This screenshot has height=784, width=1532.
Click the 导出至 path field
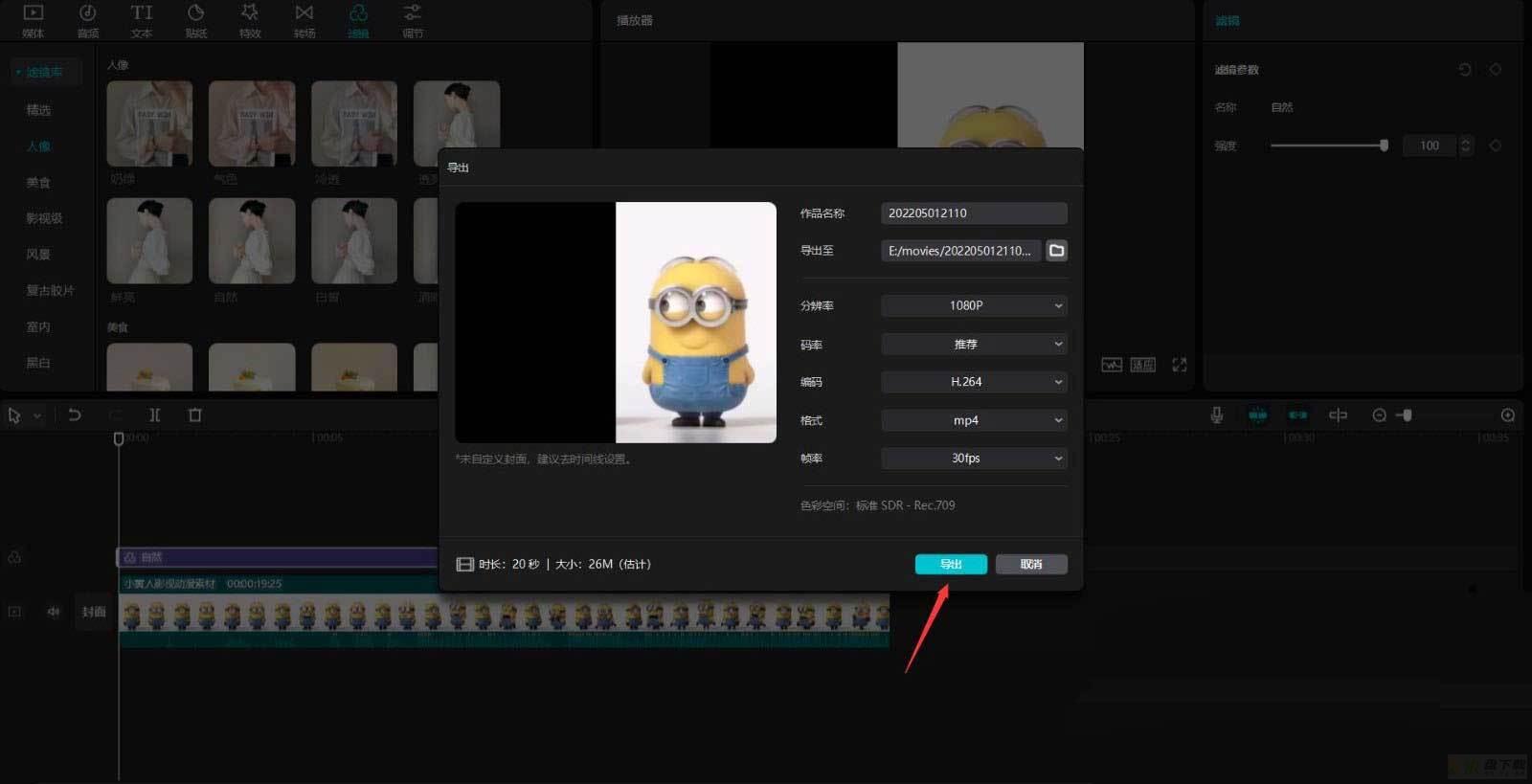(960, 251)
